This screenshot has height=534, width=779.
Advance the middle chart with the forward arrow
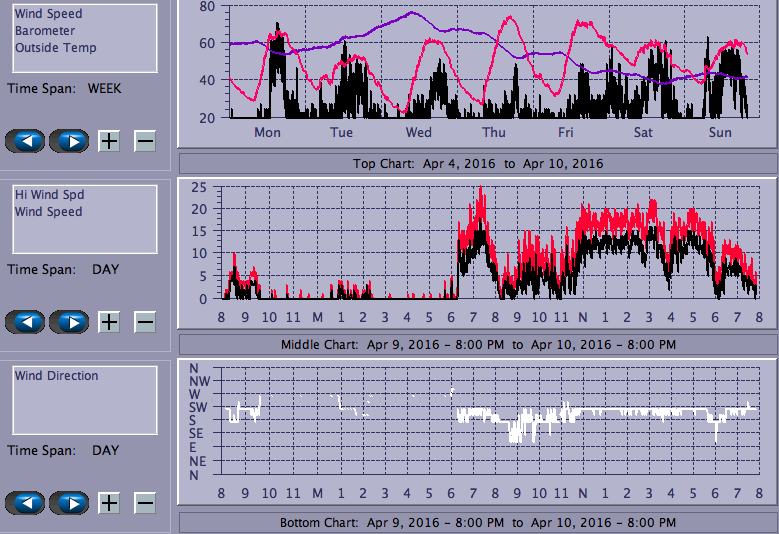69,322
